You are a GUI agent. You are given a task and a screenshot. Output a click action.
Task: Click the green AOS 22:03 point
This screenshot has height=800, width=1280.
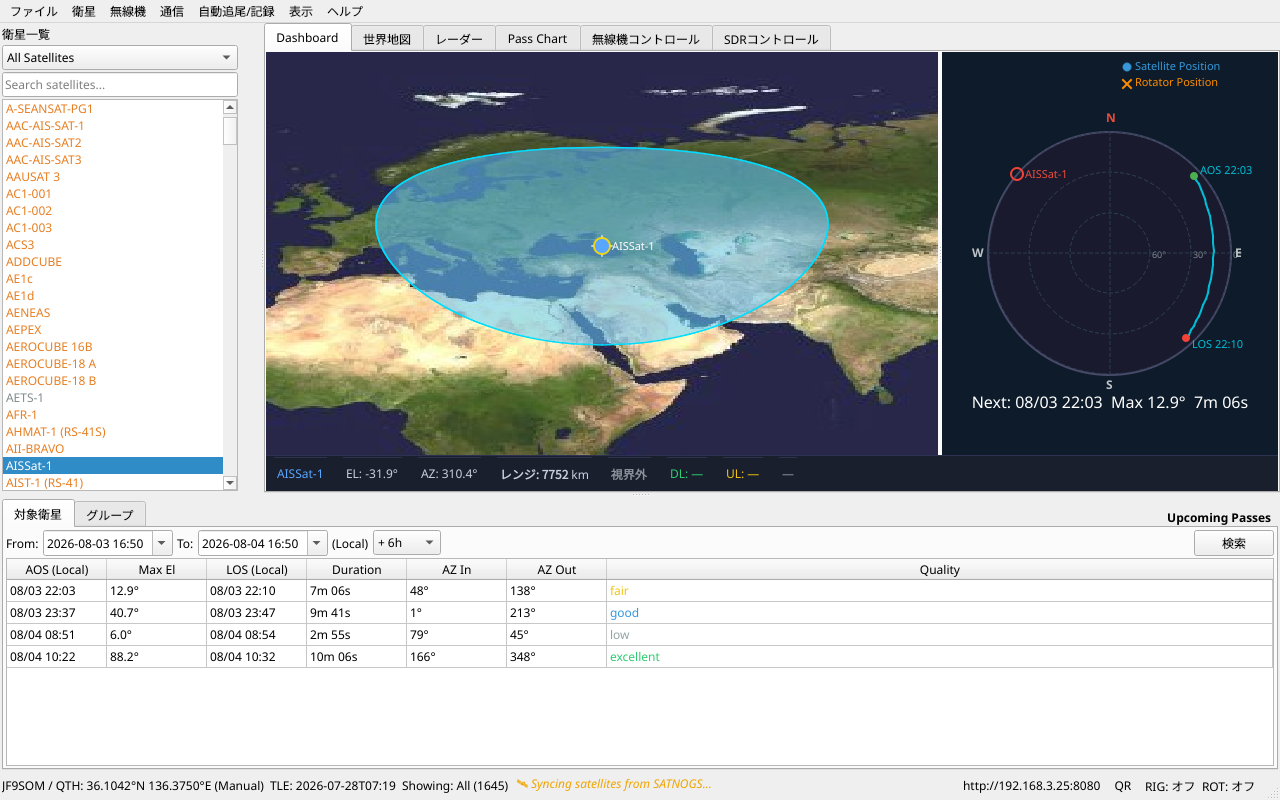pyautogui.click(x=1193, y=176)
